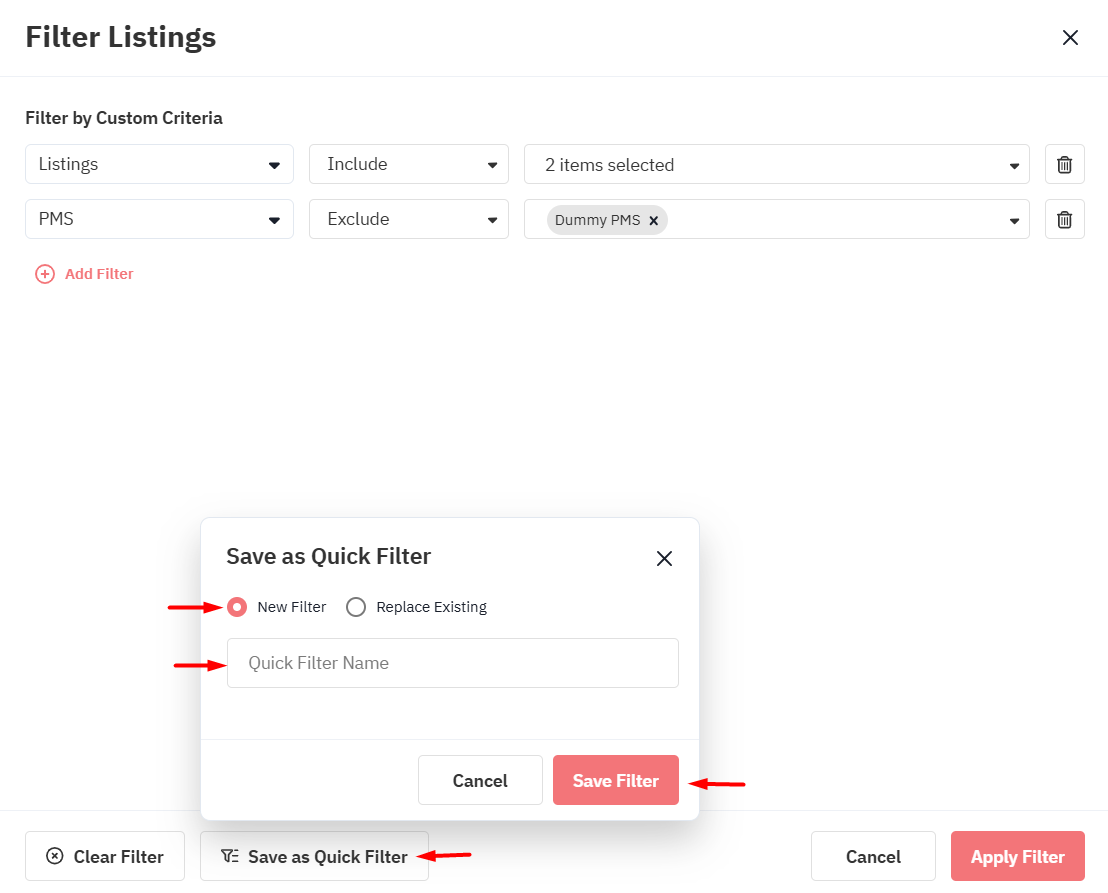Click the plus icon next to Add Filter
The width and height of the screenshot is (1108, 893).
[45, 274]
